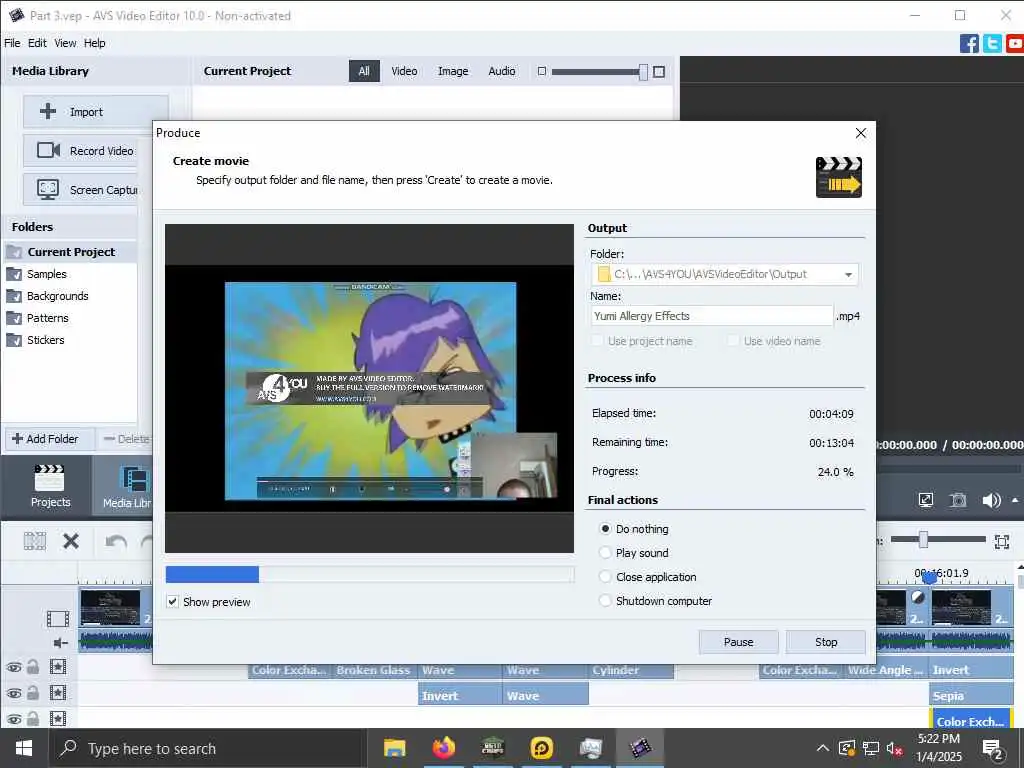
Task: Select the All filter tab
Action: coord(364,71)
